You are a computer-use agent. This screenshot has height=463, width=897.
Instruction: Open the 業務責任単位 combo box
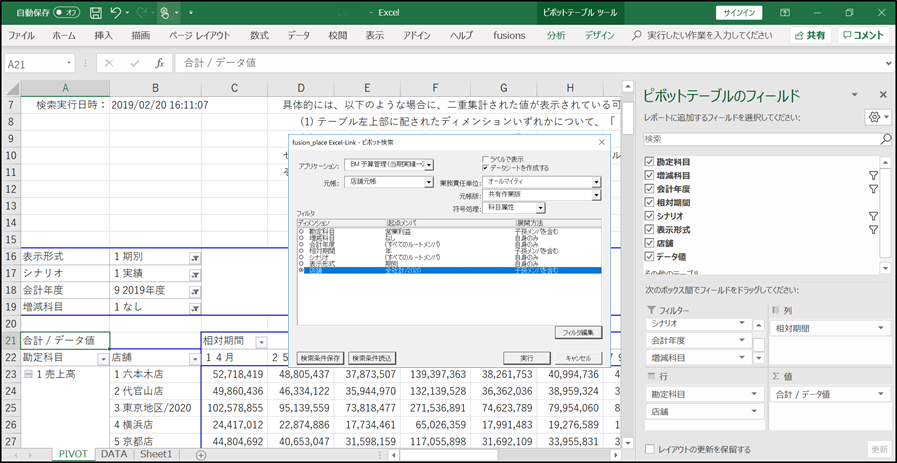pos(542,181)
